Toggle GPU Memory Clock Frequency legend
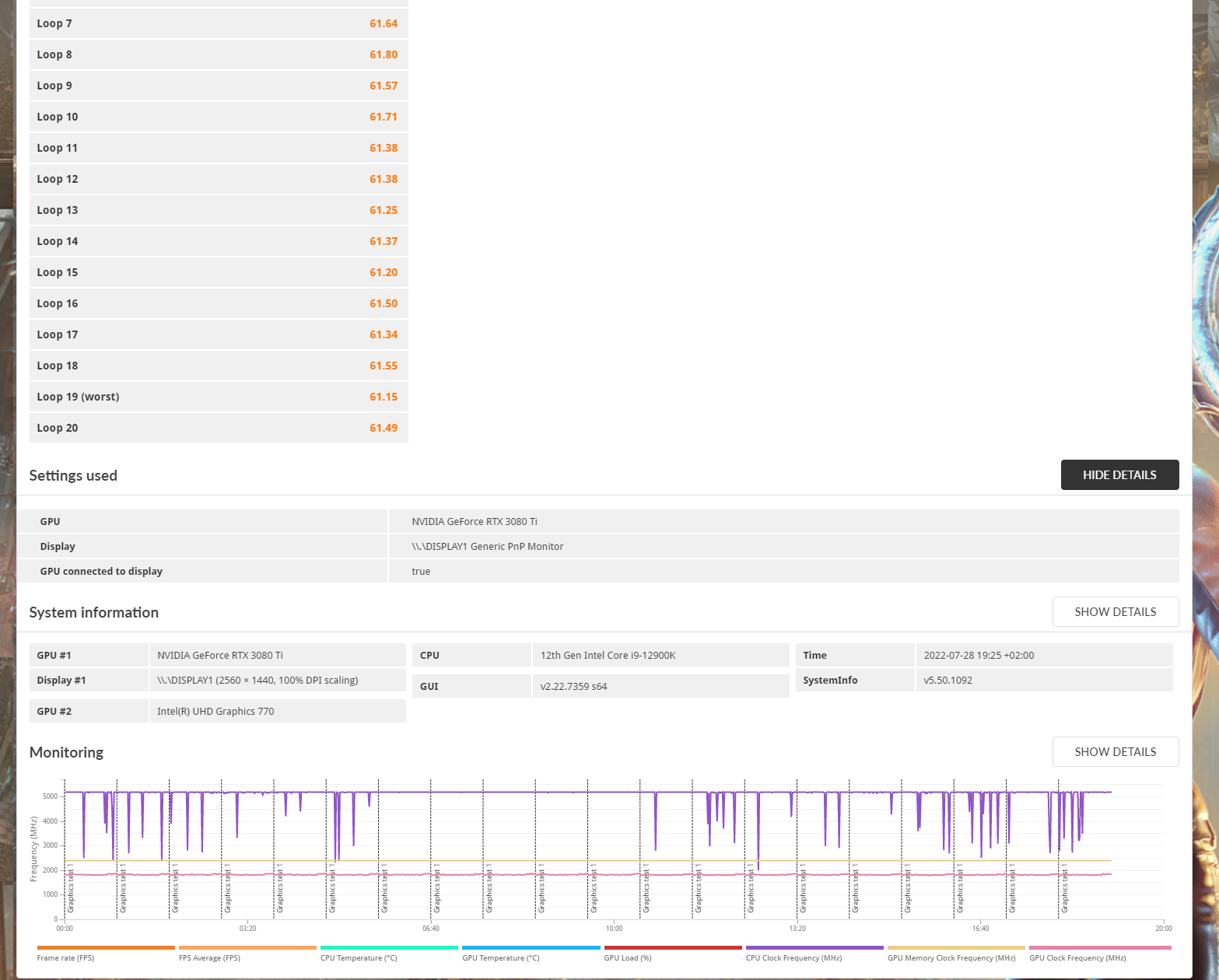This screenshot has width=1219, height=980. 956,954
